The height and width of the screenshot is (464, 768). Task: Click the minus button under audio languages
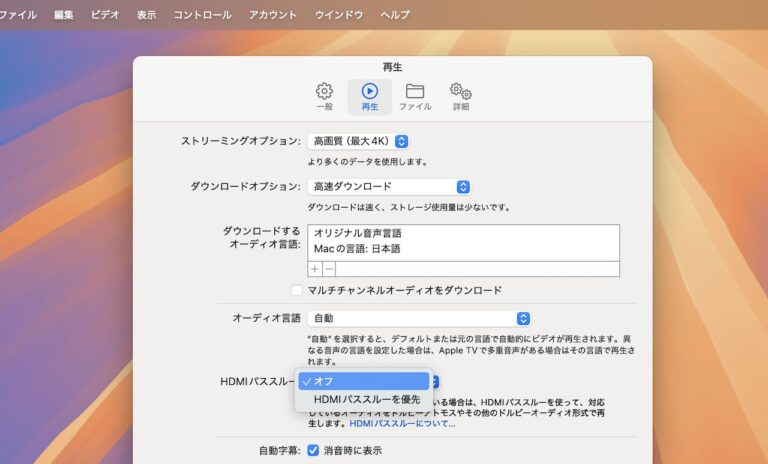[329, 269]
